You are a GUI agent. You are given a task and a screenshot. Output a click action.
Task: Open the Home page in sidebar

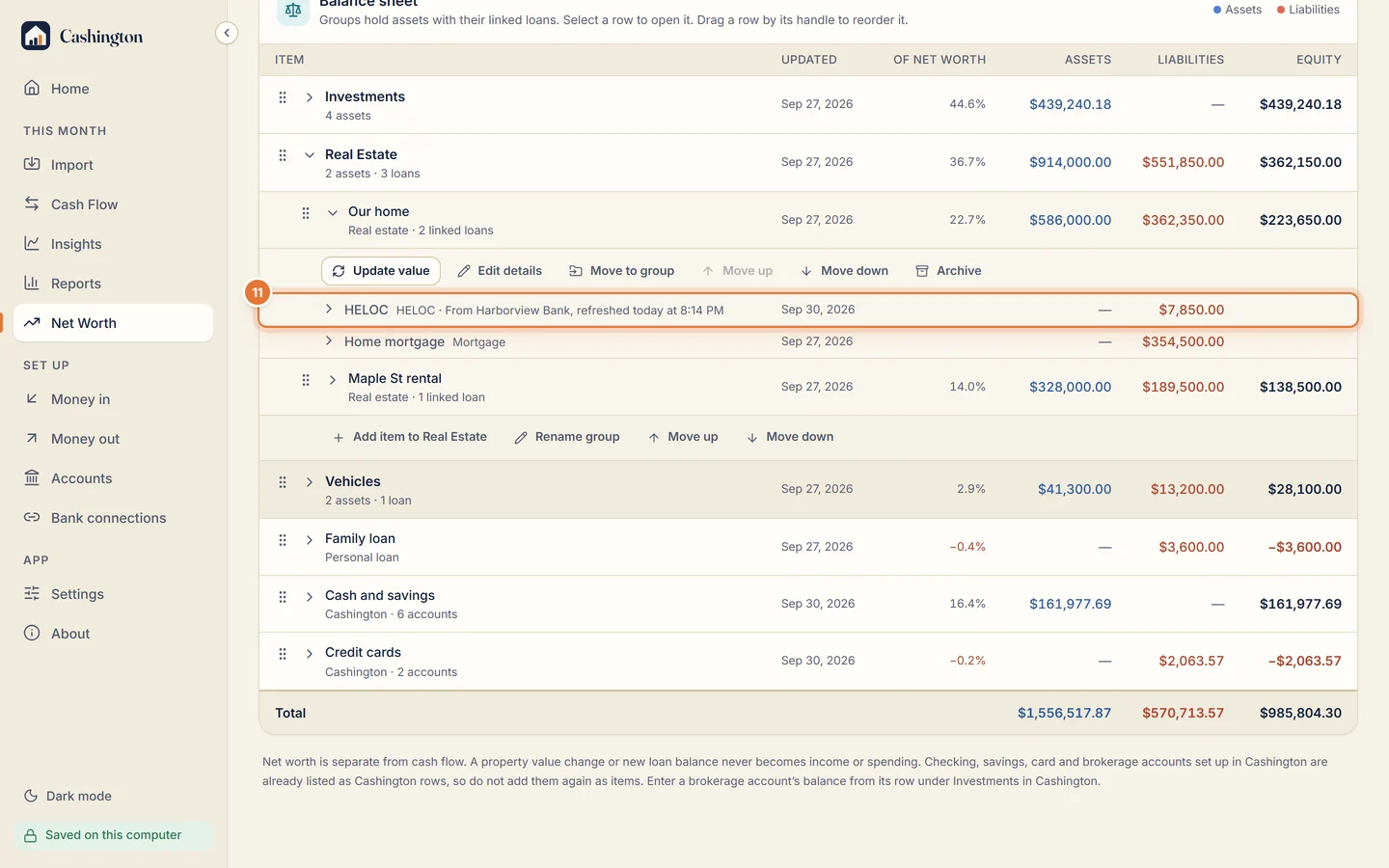(x=114, y=89)
